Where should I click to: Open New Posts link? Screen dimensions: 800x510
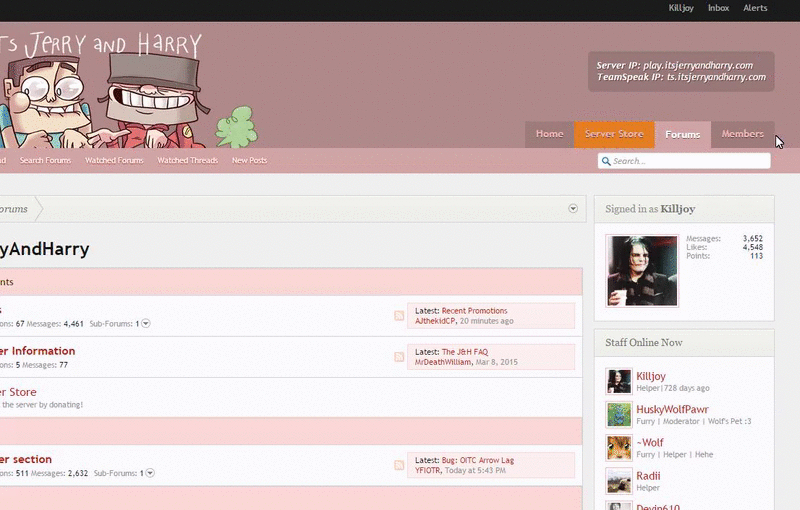click(x=249, y=161)
